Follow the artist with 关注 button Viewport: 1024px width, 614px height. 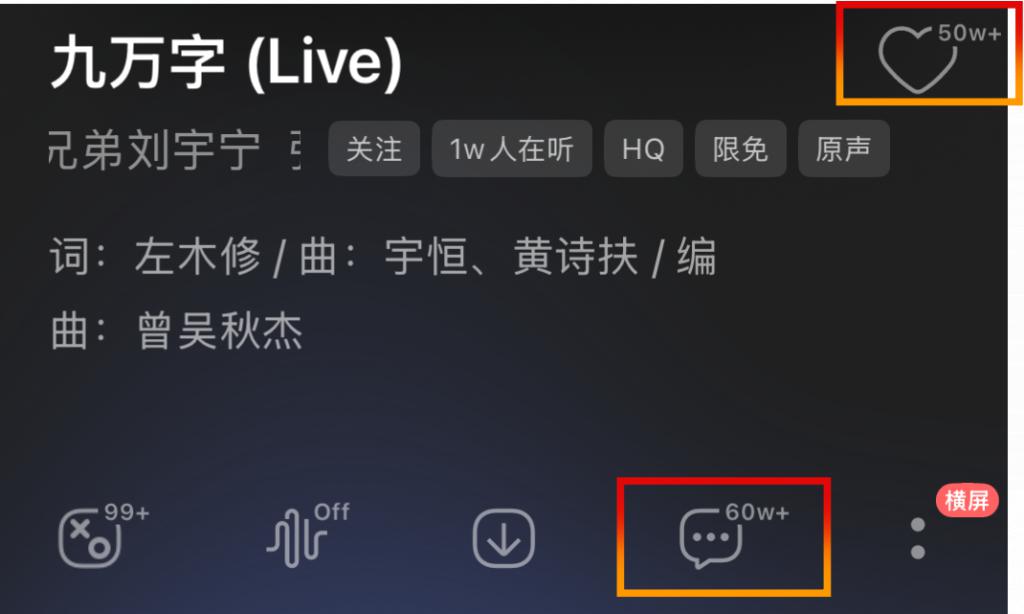(x=374, y=149)
